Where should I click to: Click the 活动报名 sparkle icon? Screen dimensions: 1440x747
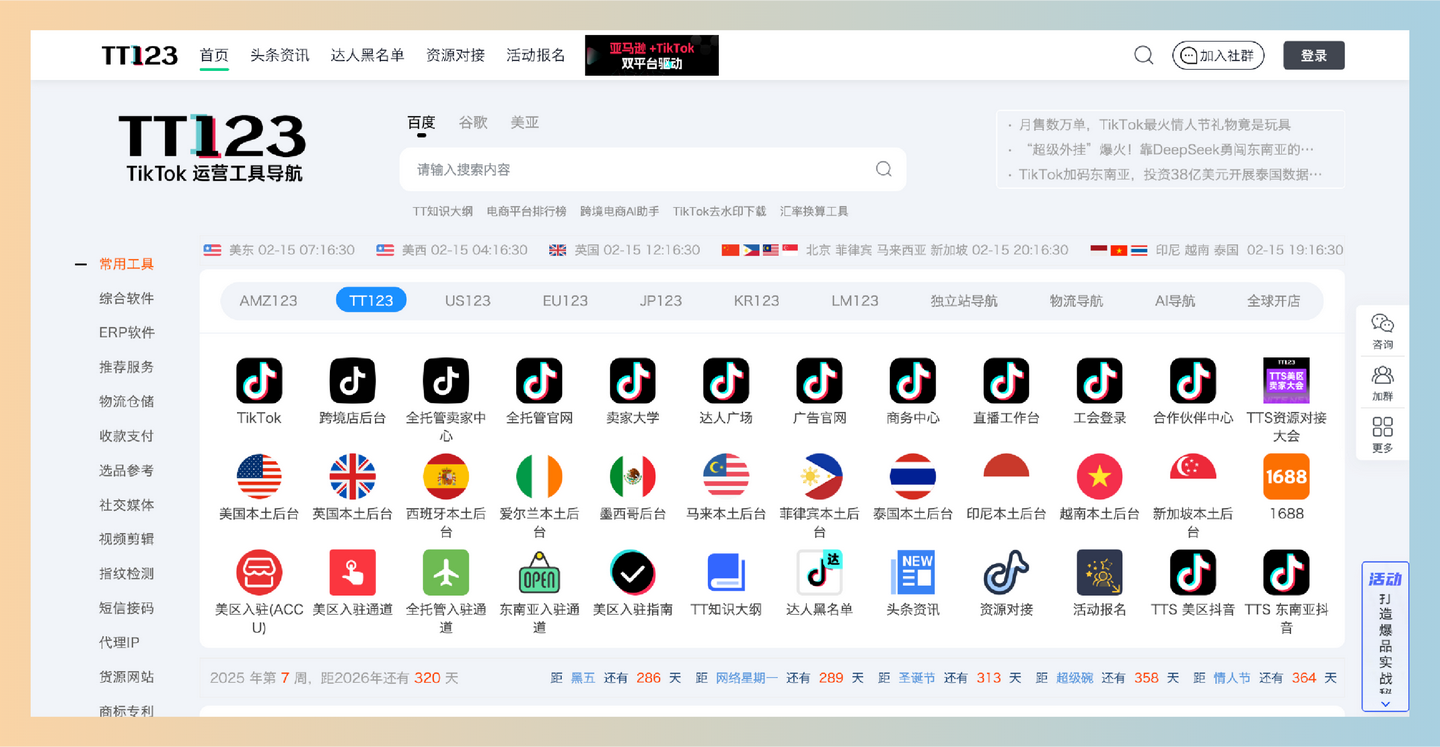[1098, 572]
